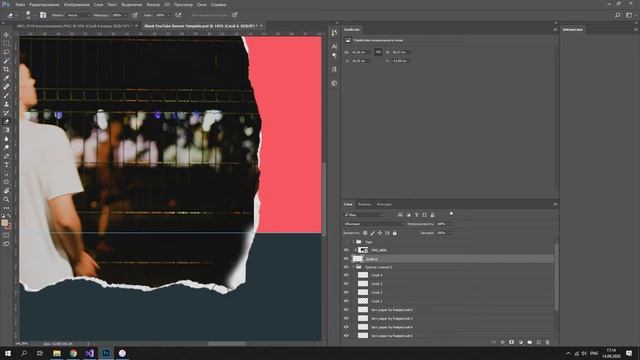Open the Изображение menu

pos(76,4)
